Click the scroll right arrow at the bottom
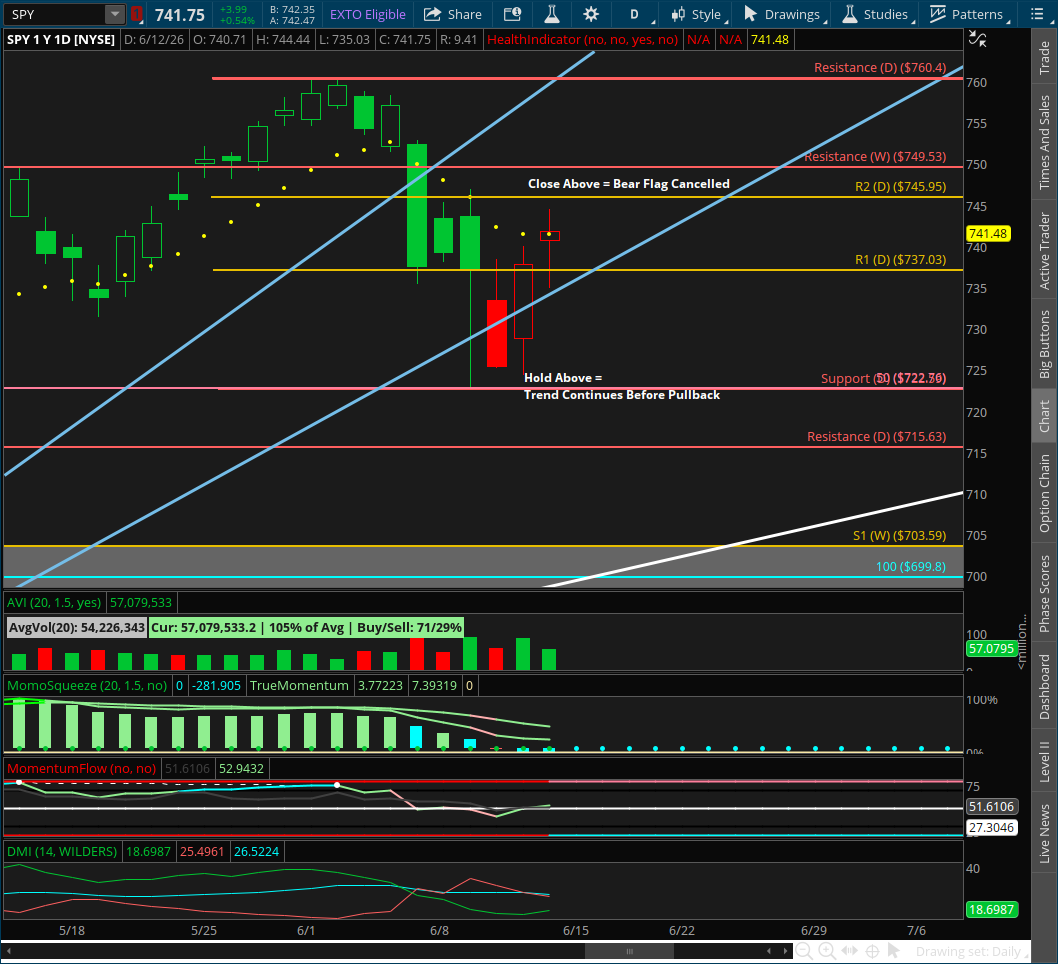Screen dimensions: 1058x964 (x=785, y=951)
